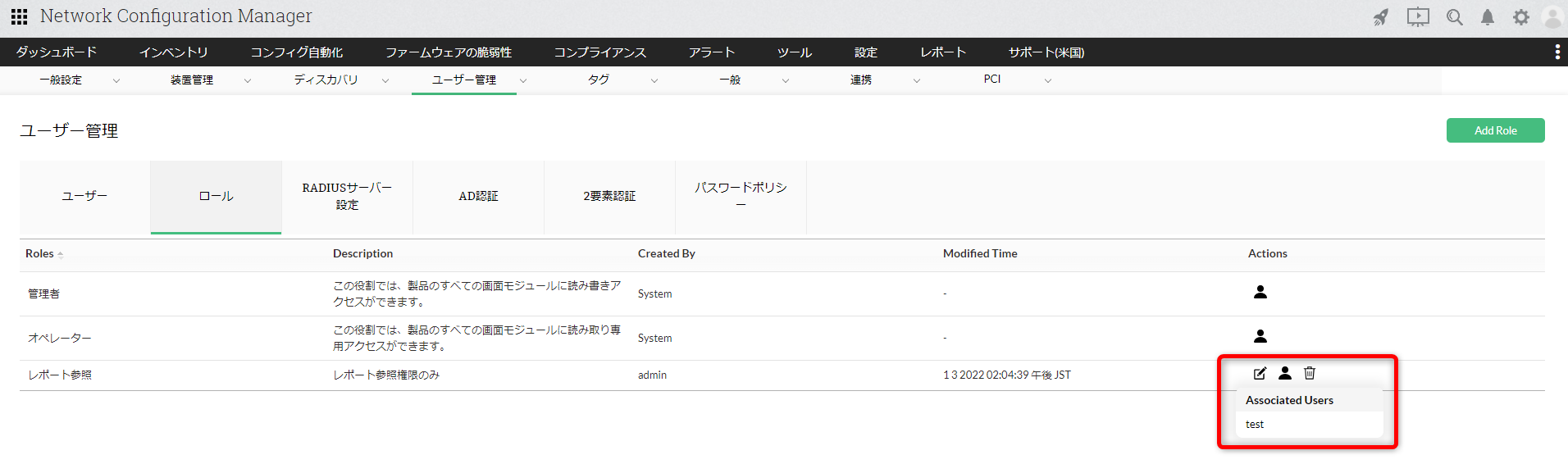Show associated users for 管理者 role
Screen dimensions: 1568x464
point(1260,292)
